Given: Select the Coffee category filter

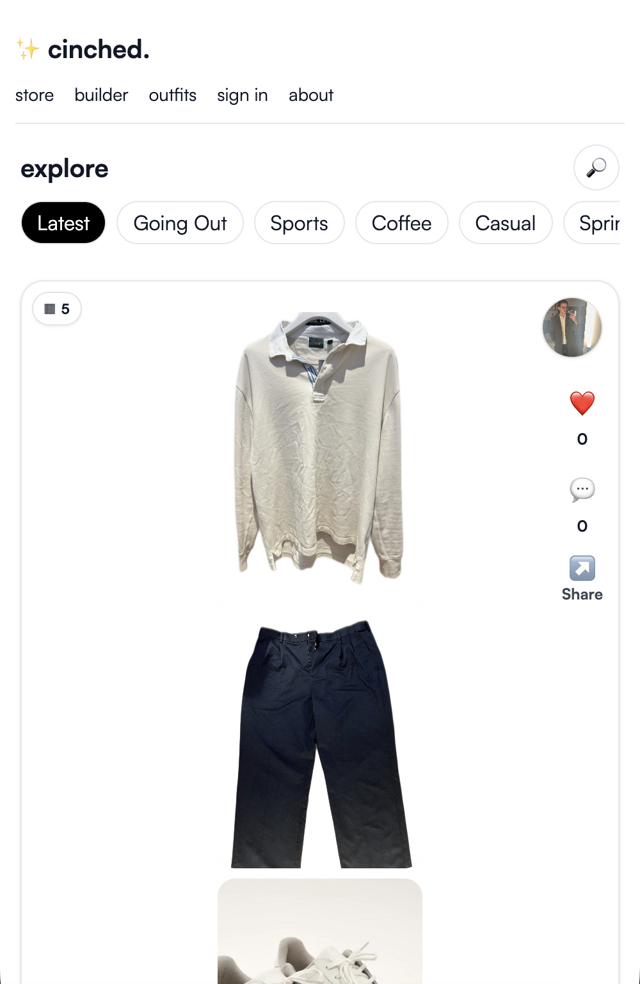Looking at the screenshot, I should (402, 223).
